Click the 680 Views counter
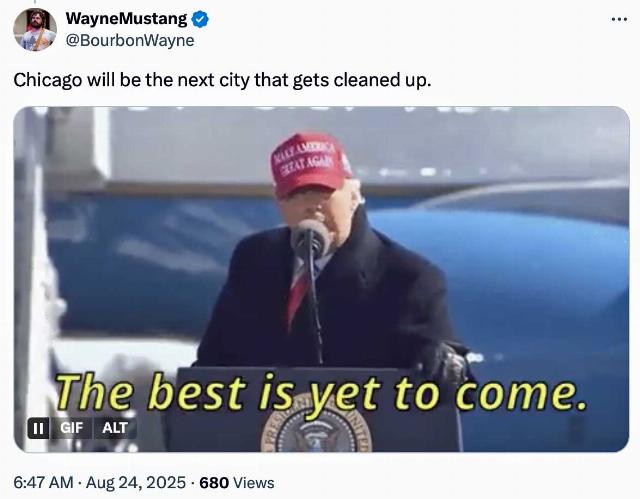The image size is (640, 499). (x=237, y=483)
